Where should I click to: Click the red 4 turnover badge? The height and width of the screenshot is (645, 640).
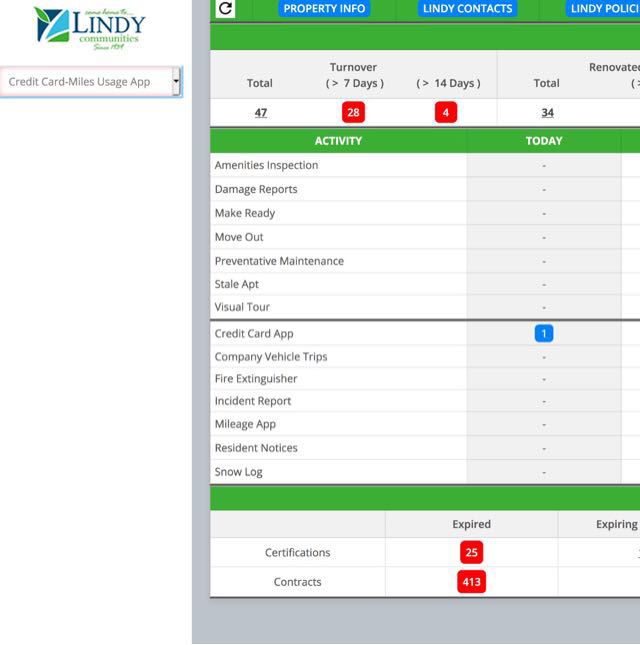tap(446, 113)
